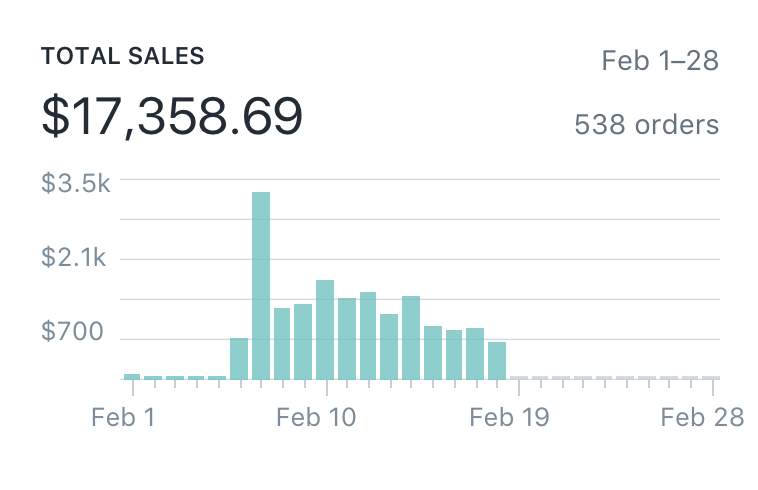Click the $700 y-axis label
Screen dimensions: 758x490
coord(72,331)
